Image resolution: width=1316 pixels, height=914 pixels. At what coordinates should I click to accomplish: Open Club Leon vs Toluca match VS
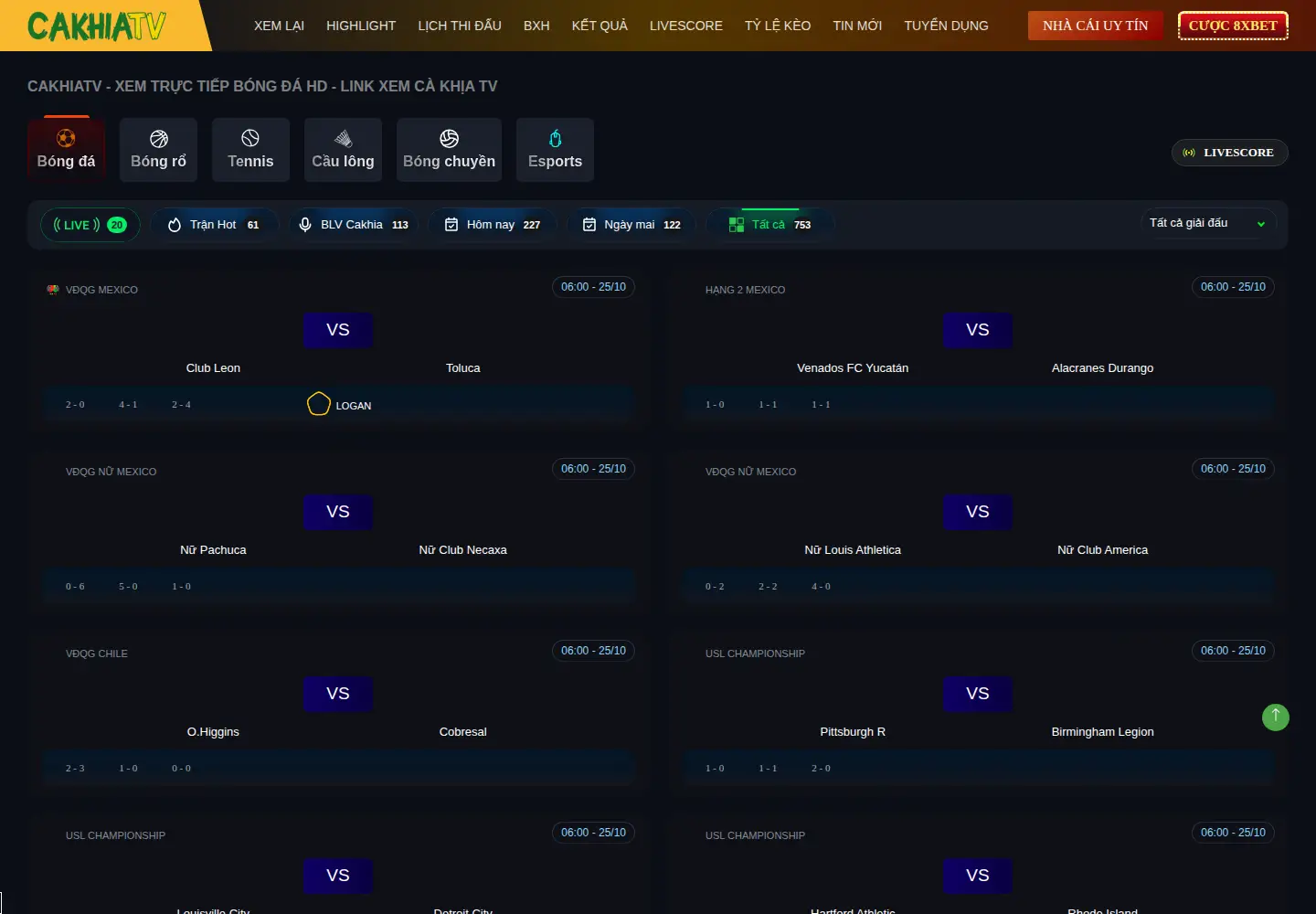coord(338,330)
